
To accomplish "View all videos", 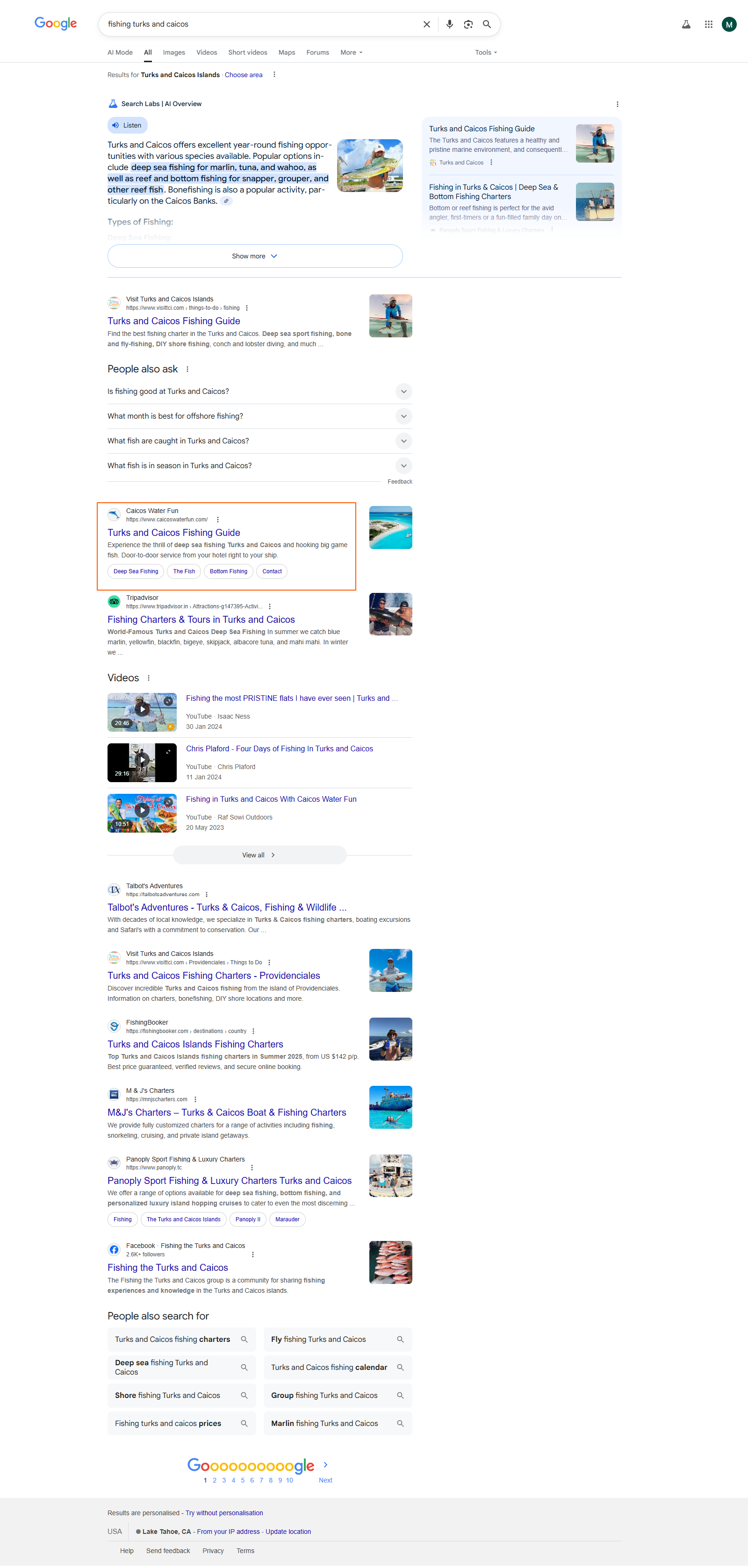I will pos(259,855).
